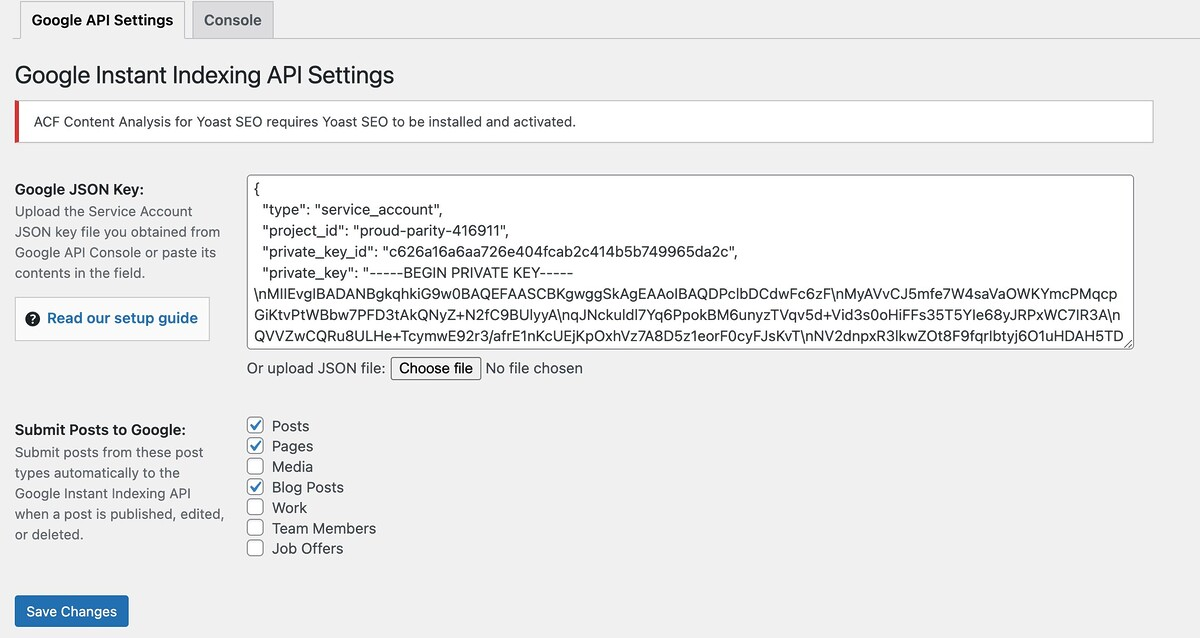
Task: Open the Google API Settings tab
Action: coord(102,20)
